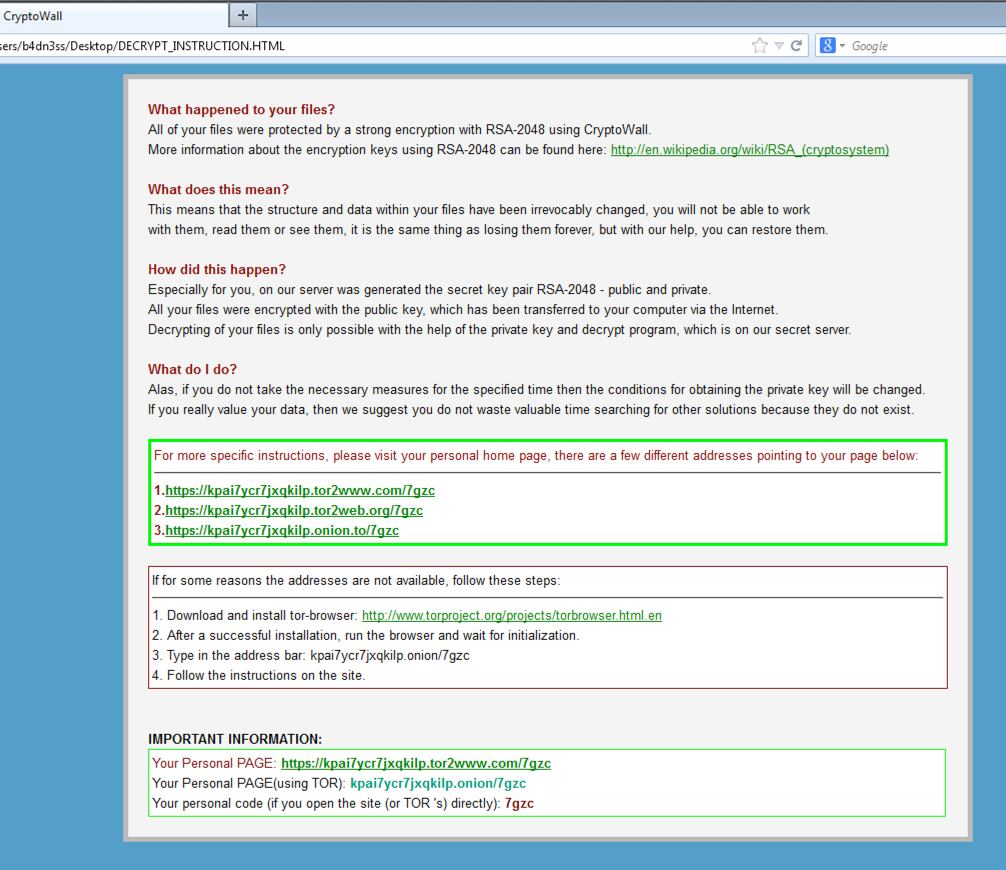Open the torproject.org torbrowser download link

(x=511, y=615)
